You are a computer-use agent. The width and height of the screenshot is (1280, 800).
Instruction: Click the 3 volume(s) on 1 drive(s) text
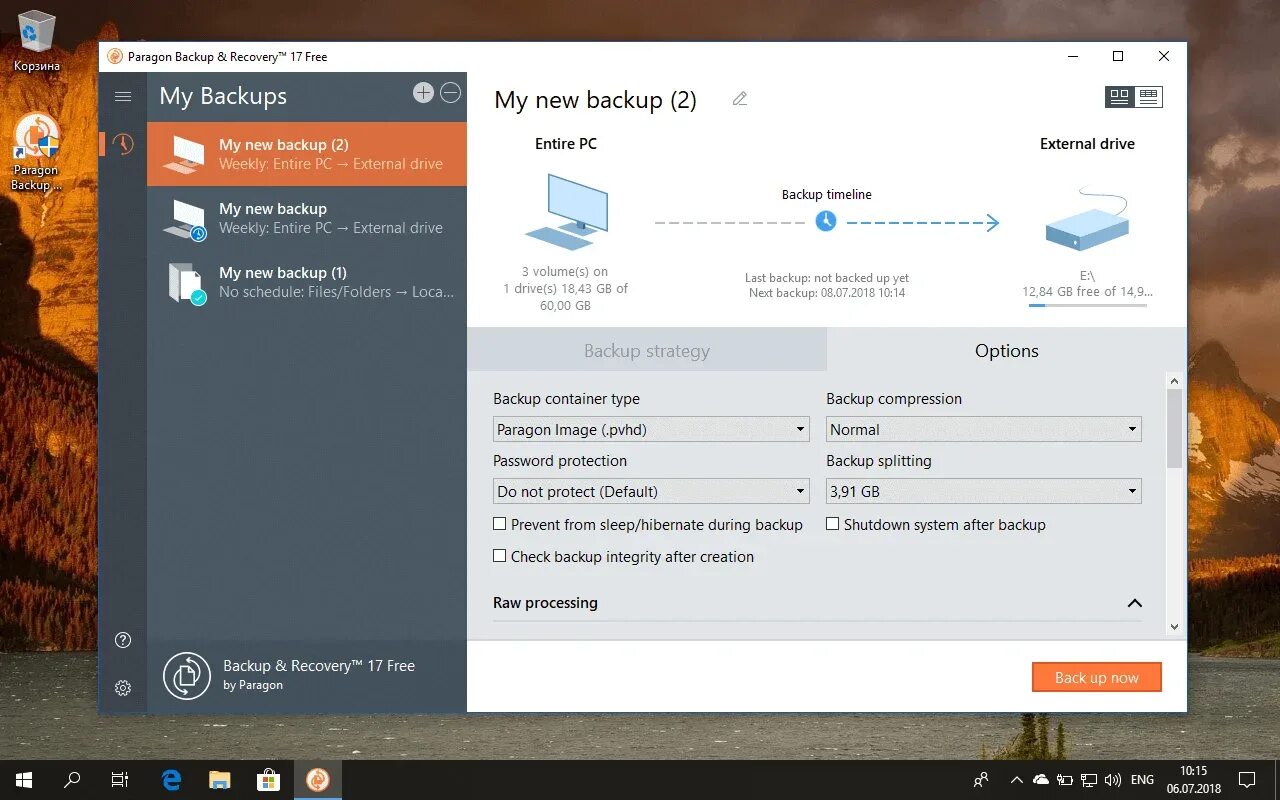[566, 288]
